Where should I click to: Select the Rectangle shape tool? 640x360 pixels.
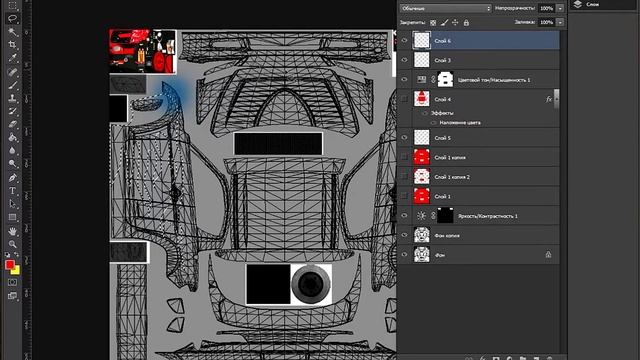[x=12, y=217]
